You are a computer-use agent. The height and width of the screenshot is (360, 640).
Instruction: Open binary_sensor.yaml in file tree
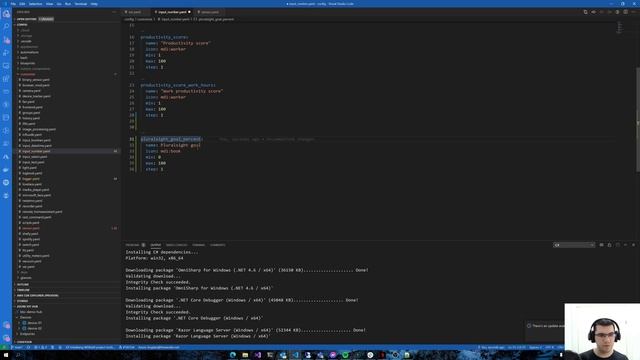pyautogui.click(x=36, y=80)
